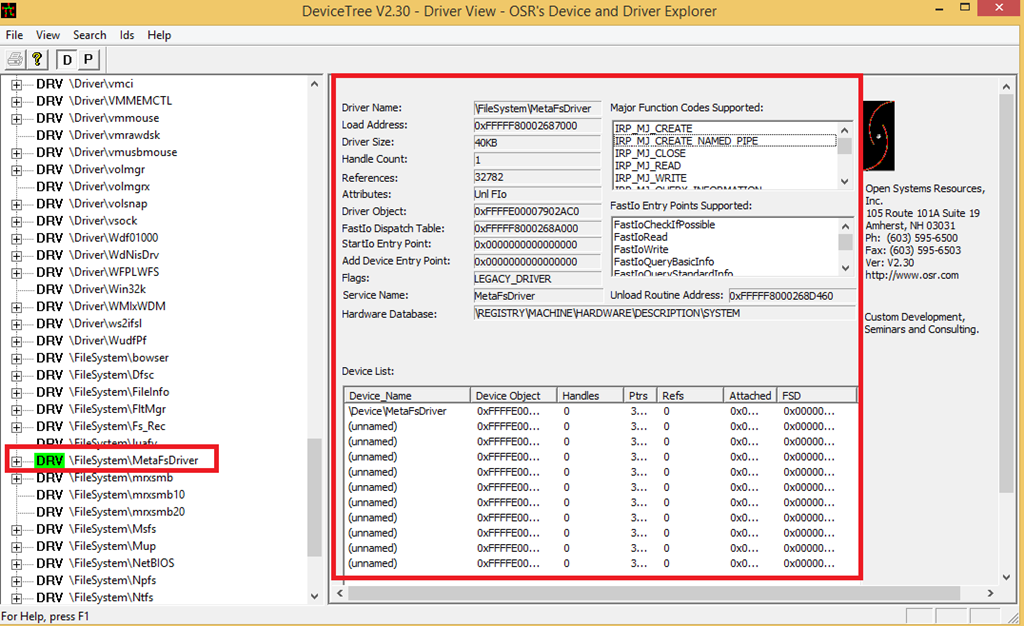Switch to Driver view with D button

tap(67, 59)
